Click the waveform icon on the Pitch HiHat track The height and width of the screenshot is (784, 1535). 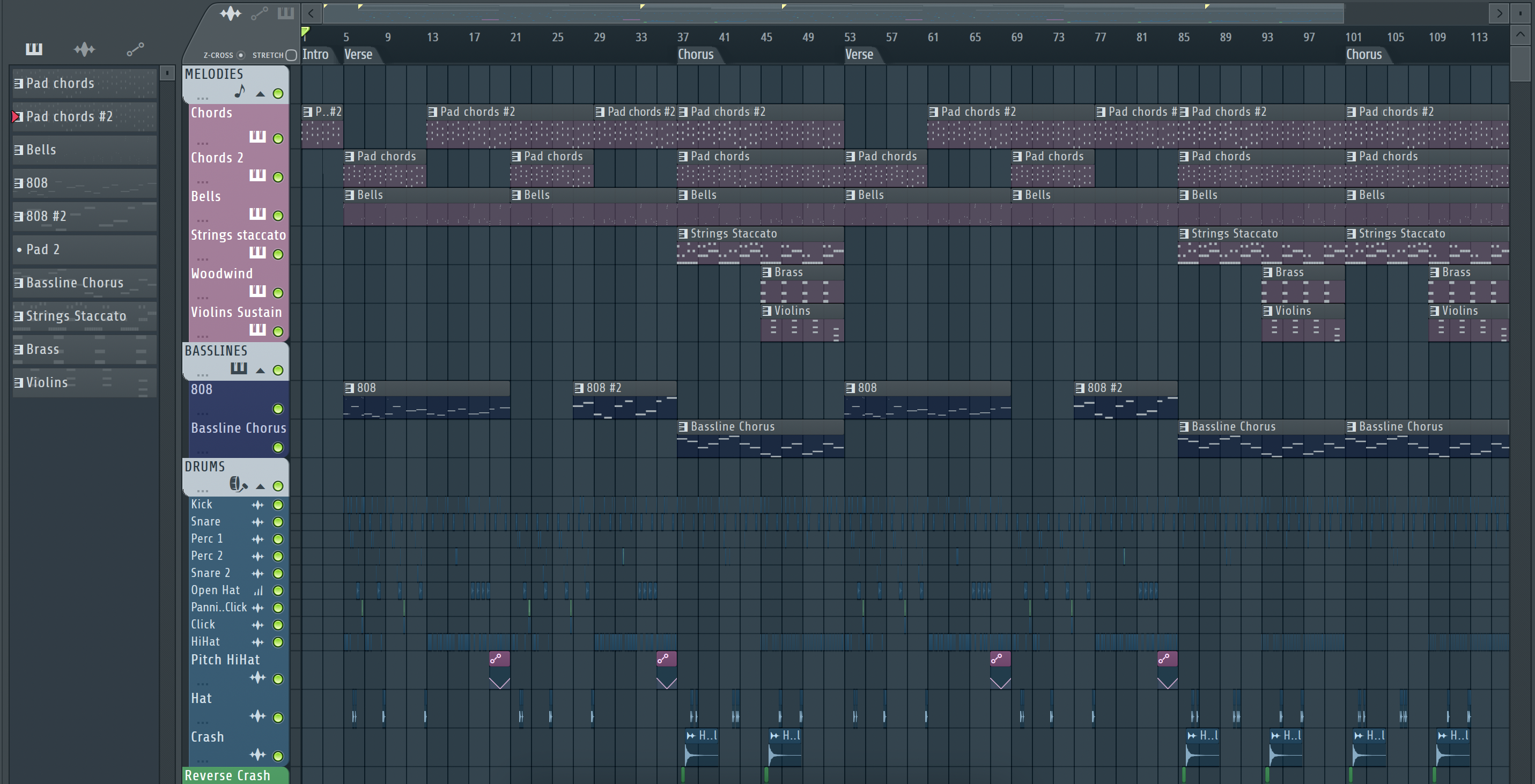coord(257,677)
